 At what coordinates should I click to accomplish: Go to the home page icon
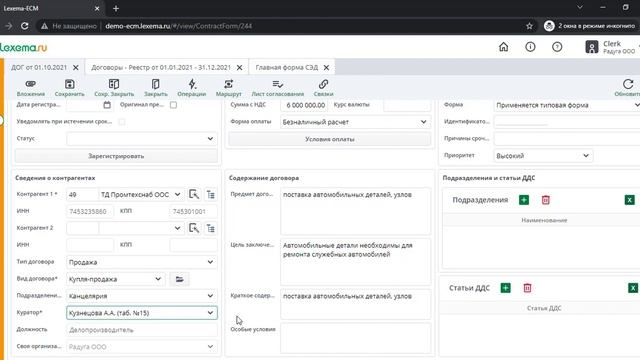coord(504,47)
